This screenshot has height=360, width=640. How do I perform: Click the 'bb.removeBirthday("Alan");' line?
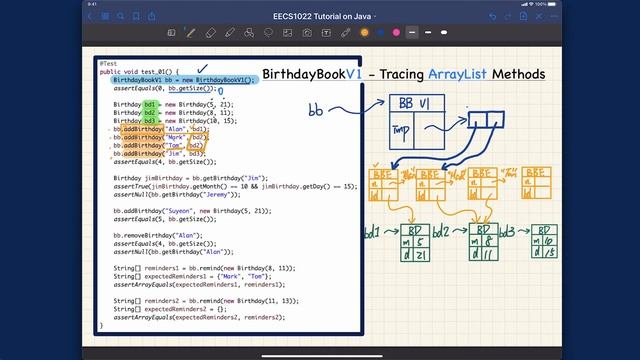[x=158, y=236]
